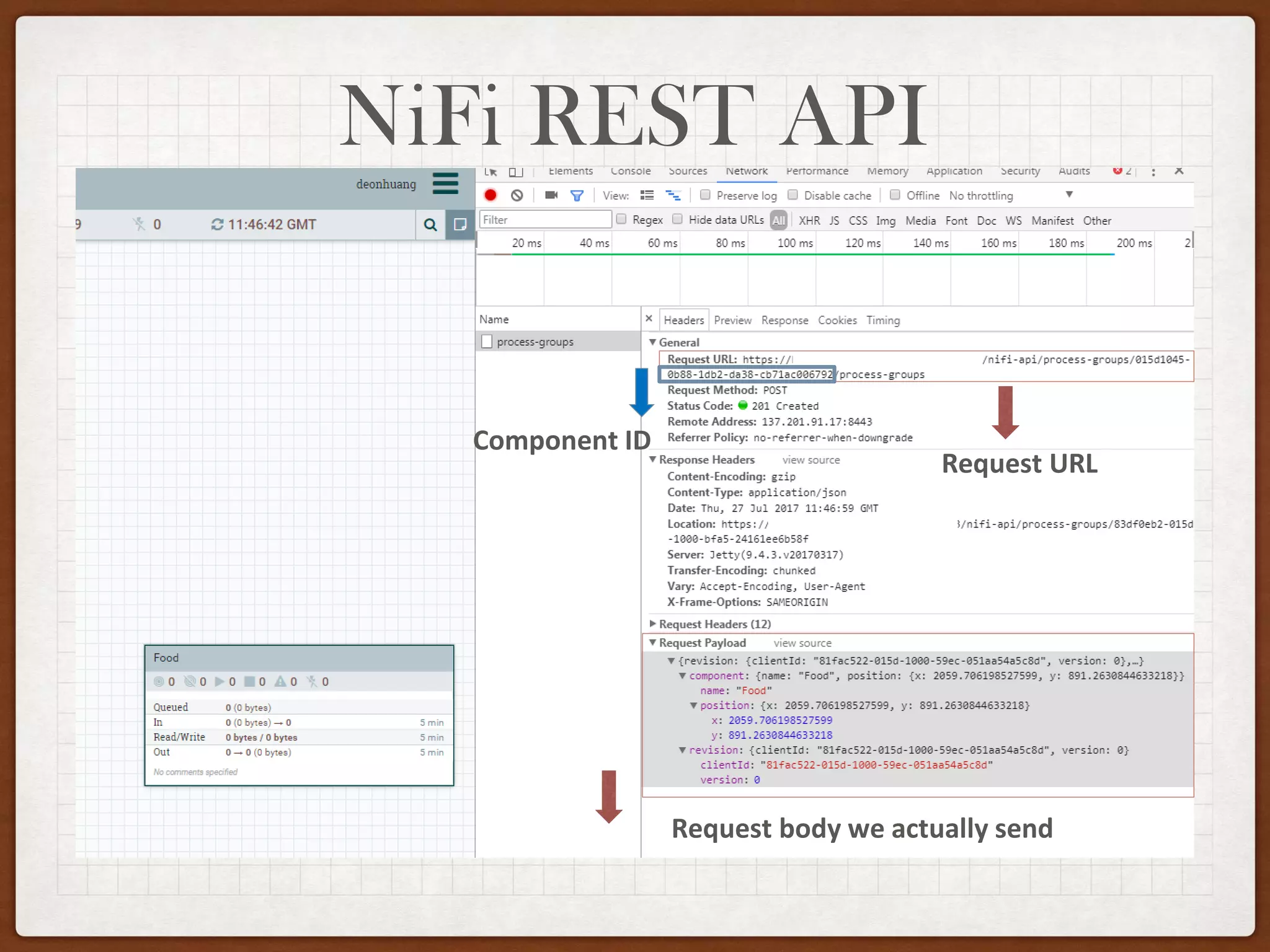This screenshot has height=952, width=1270.
Task: Toggle the device toolbar icon
Action: 516,172
